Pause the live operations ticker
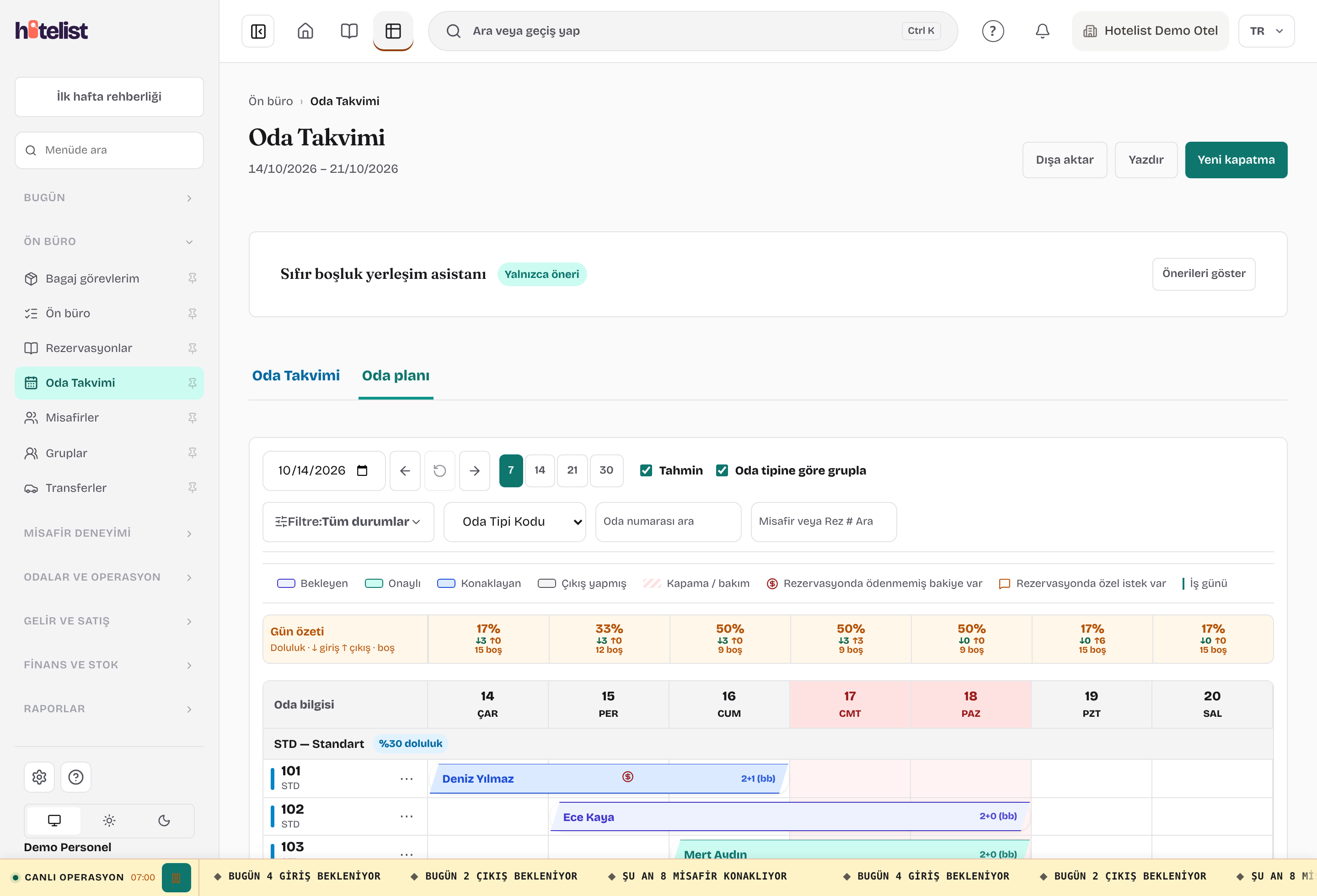The image size is (1317, 896). [x=176, y=877]
